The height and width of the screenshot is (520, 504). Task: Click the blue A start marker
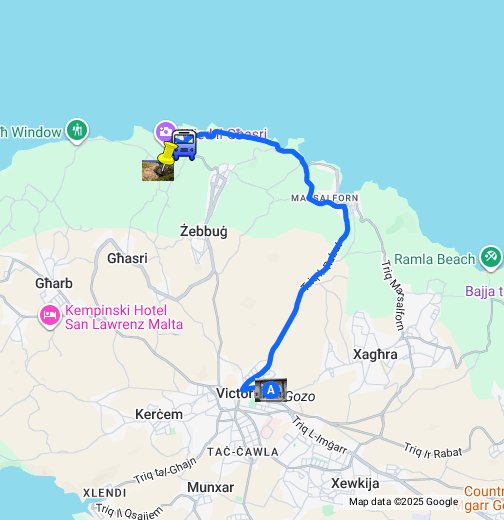pyautogui.click(x=271, y=390)
